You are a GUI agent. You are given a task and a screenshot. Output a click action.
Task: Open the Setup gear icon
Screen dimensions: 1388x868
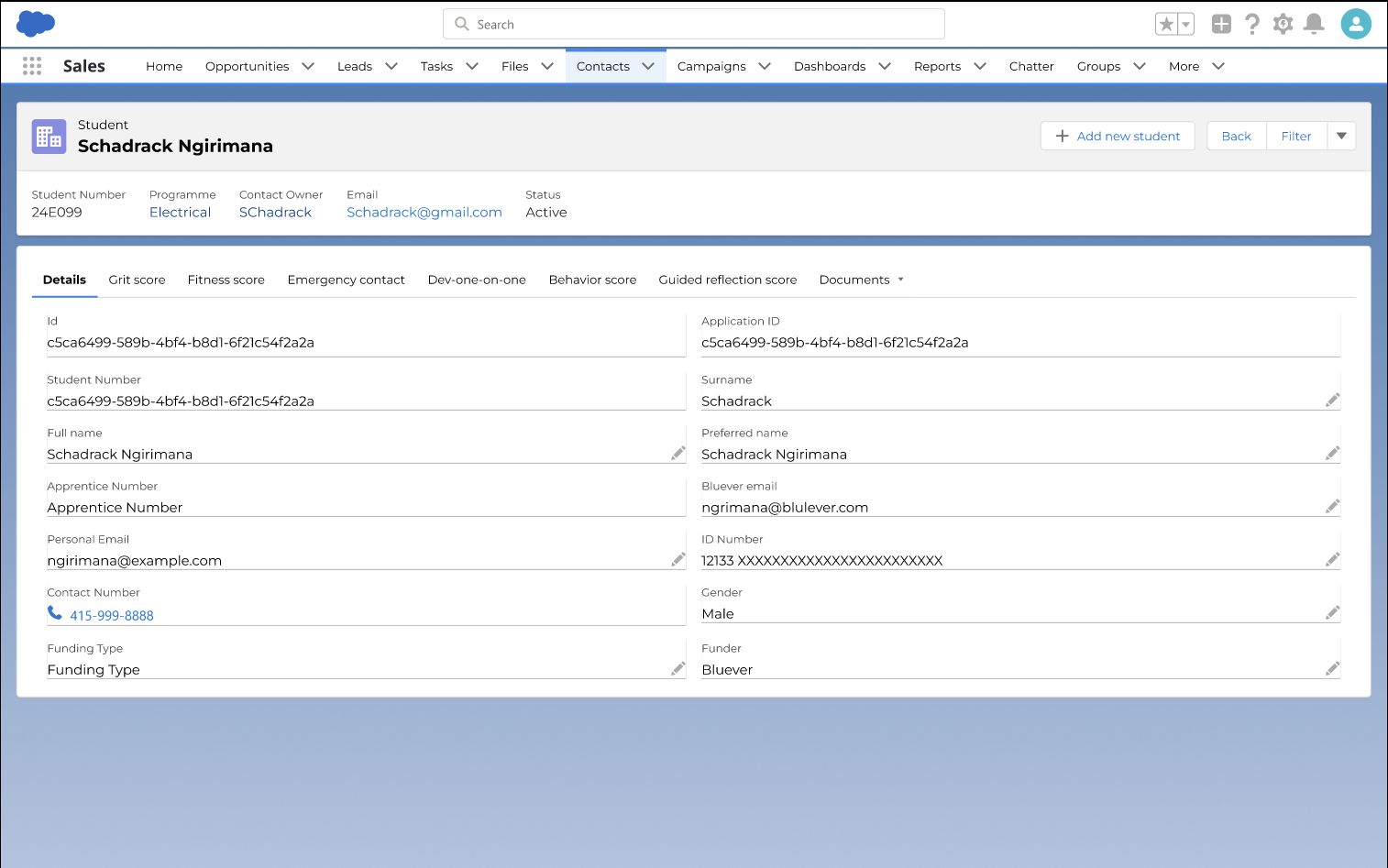(1283, 24)
